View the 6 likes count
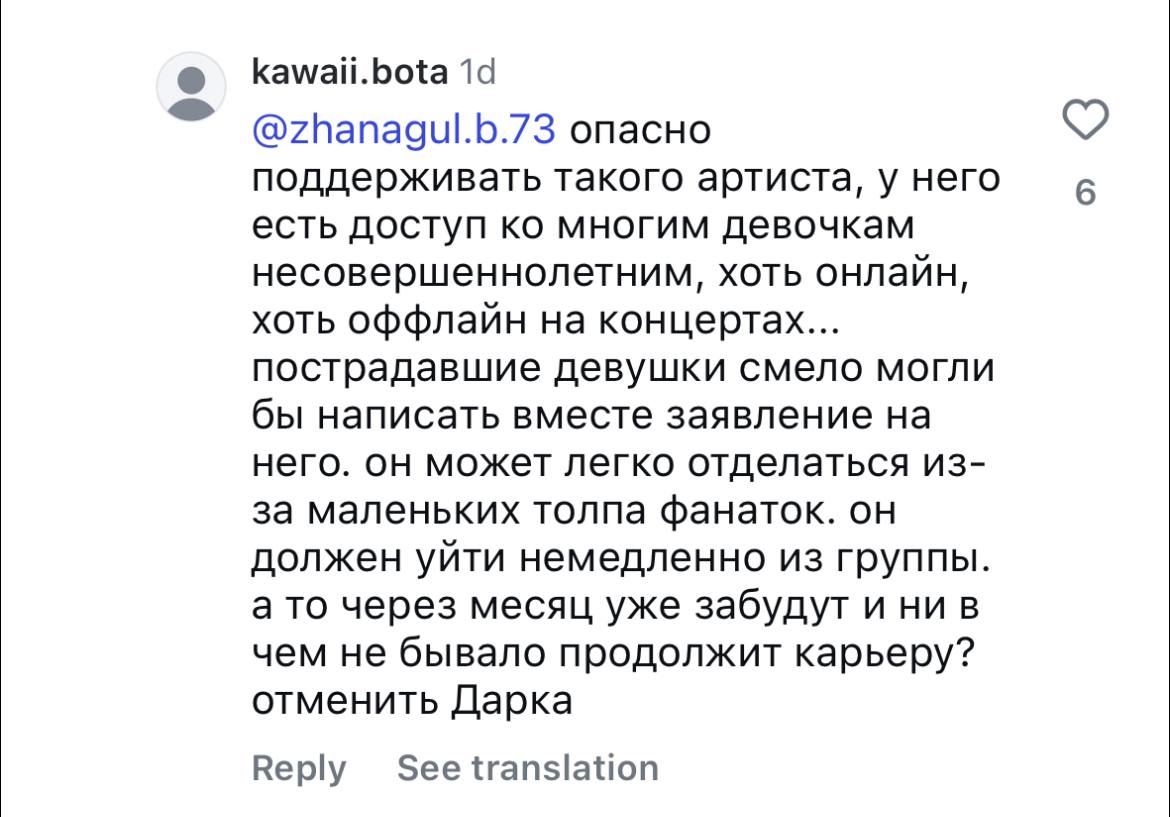The image size is (1170, 817). click(x=1085, y=192)
